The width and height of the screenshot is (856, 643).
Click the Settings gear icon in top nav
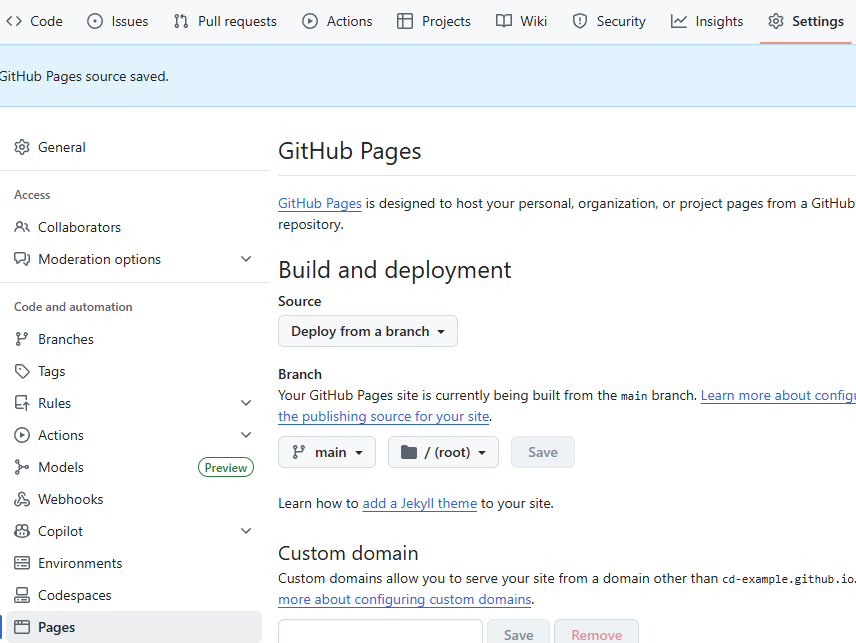pyautogui.click(x=776, y=21)
